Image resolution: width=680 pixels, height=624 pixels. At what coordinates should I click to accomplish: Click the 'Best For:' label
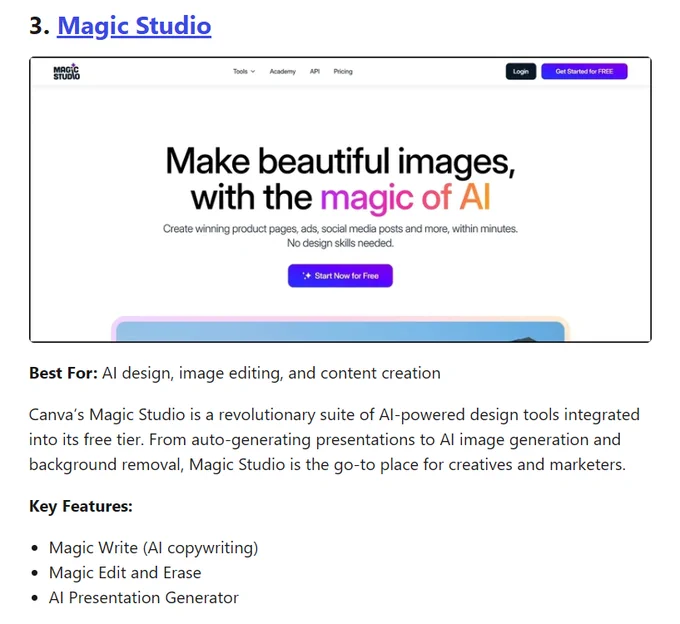63,373
